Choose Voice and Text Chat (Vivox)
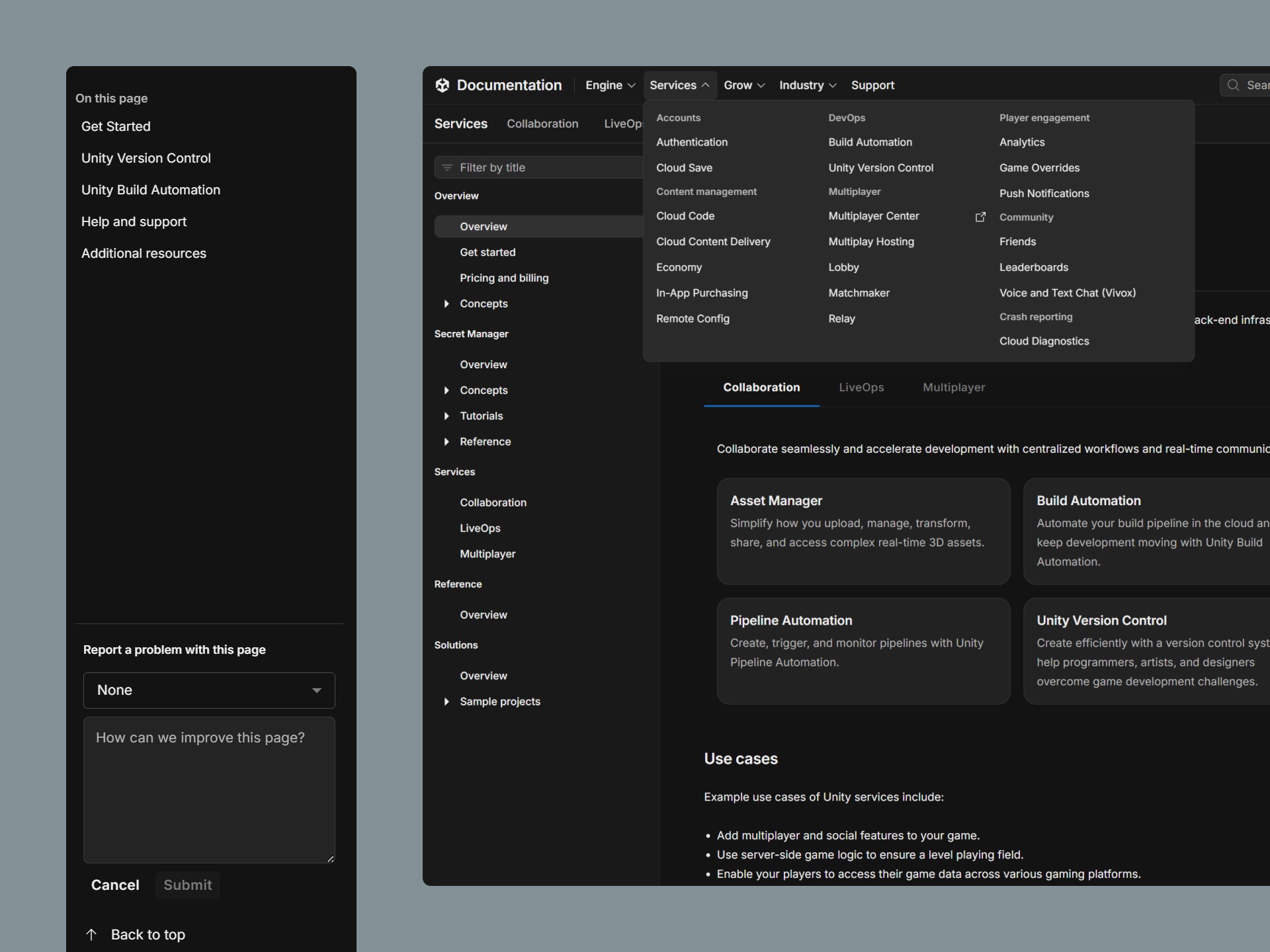Viewport: 1270px width, 952px height. [x=1067, y=293]
